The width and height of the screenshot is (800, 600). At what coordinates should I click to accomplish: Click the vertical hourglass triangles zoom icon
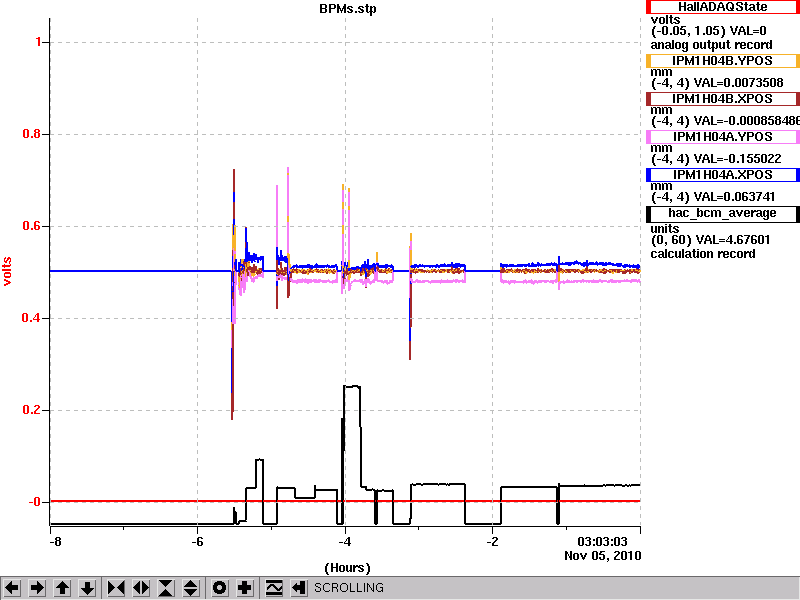pos(166,588)
